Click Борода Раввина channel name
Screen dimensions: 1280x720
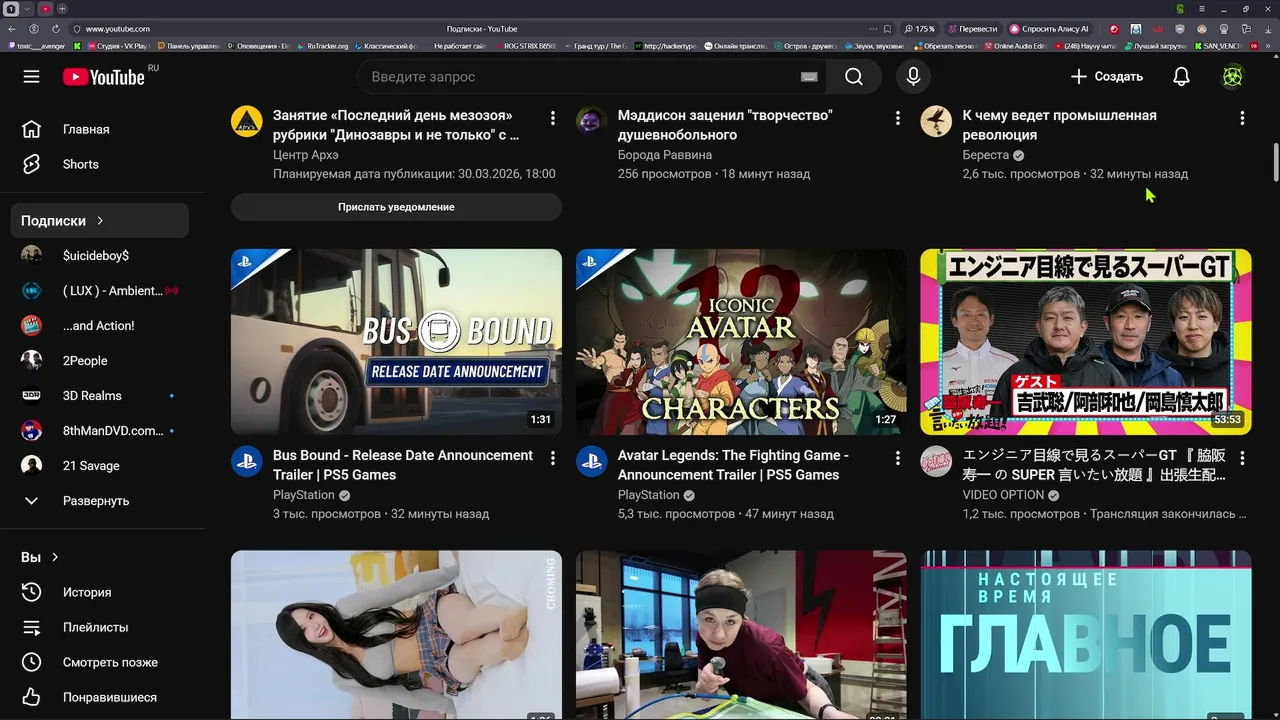pos(665,155)
